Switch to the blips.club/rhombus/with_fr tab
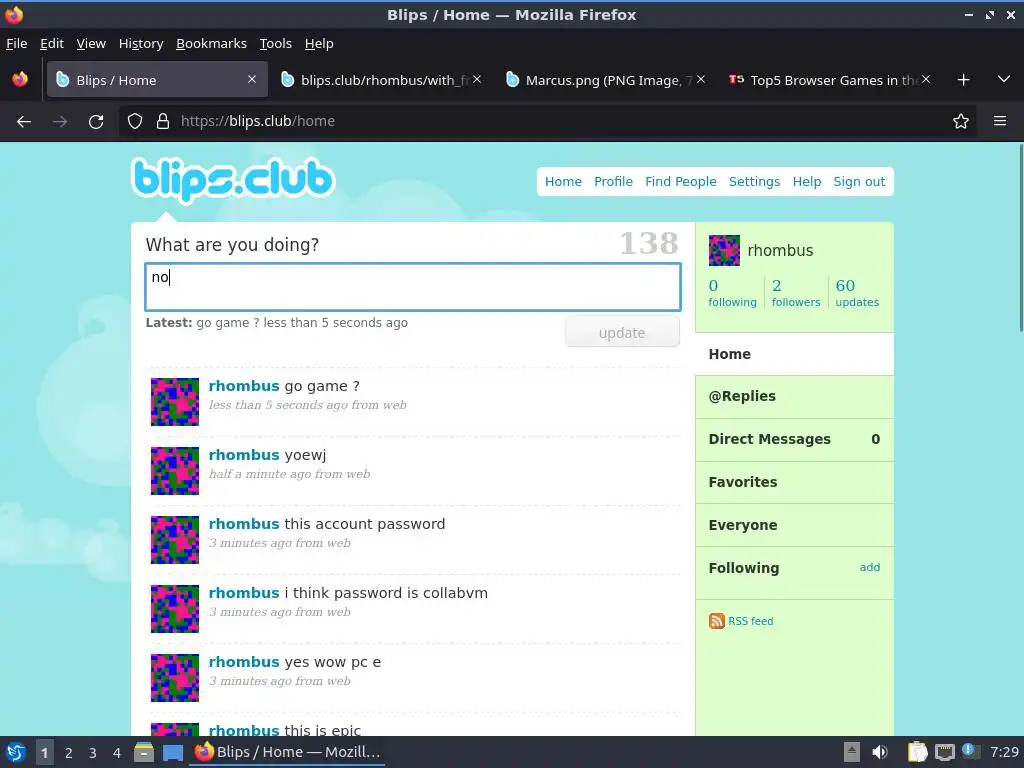 pos(382,80)
